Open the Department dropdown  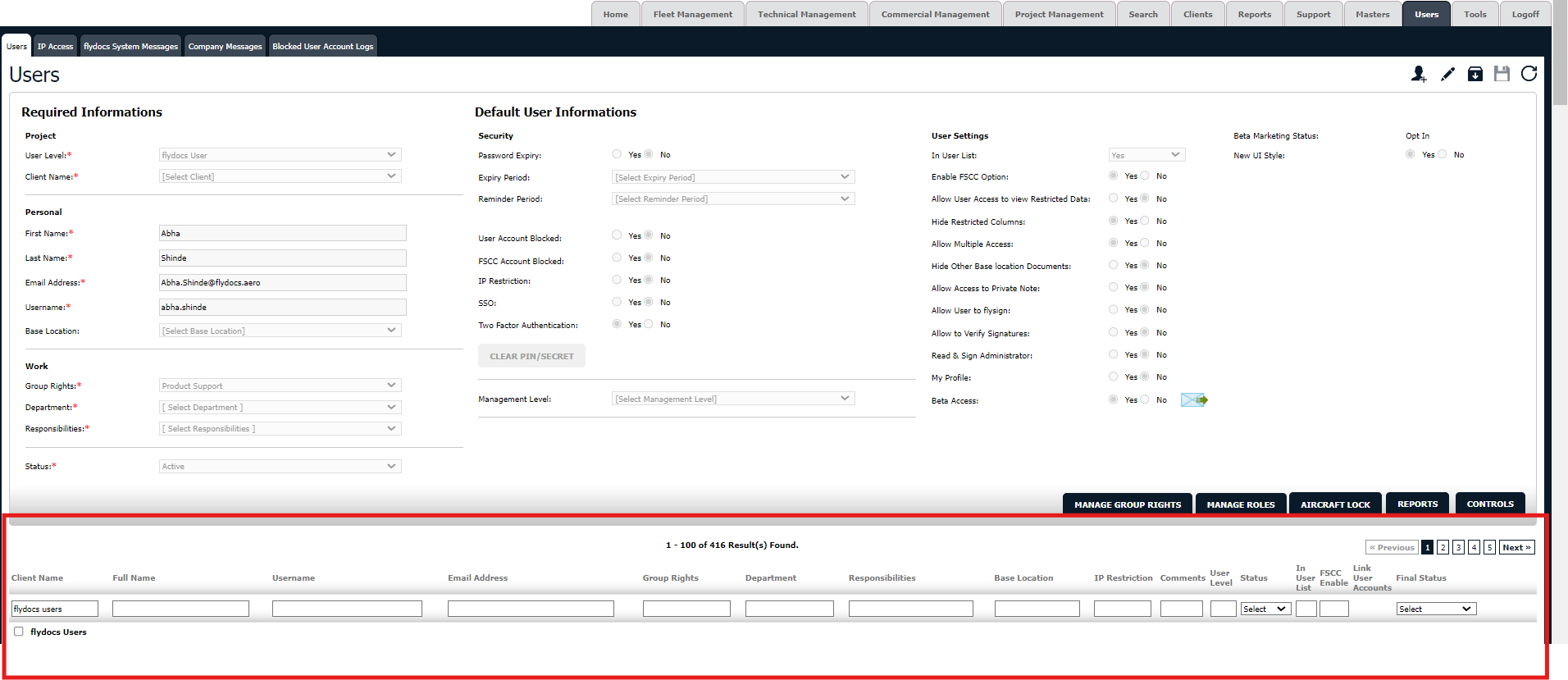pyautogui.click(x=280, y=407)
